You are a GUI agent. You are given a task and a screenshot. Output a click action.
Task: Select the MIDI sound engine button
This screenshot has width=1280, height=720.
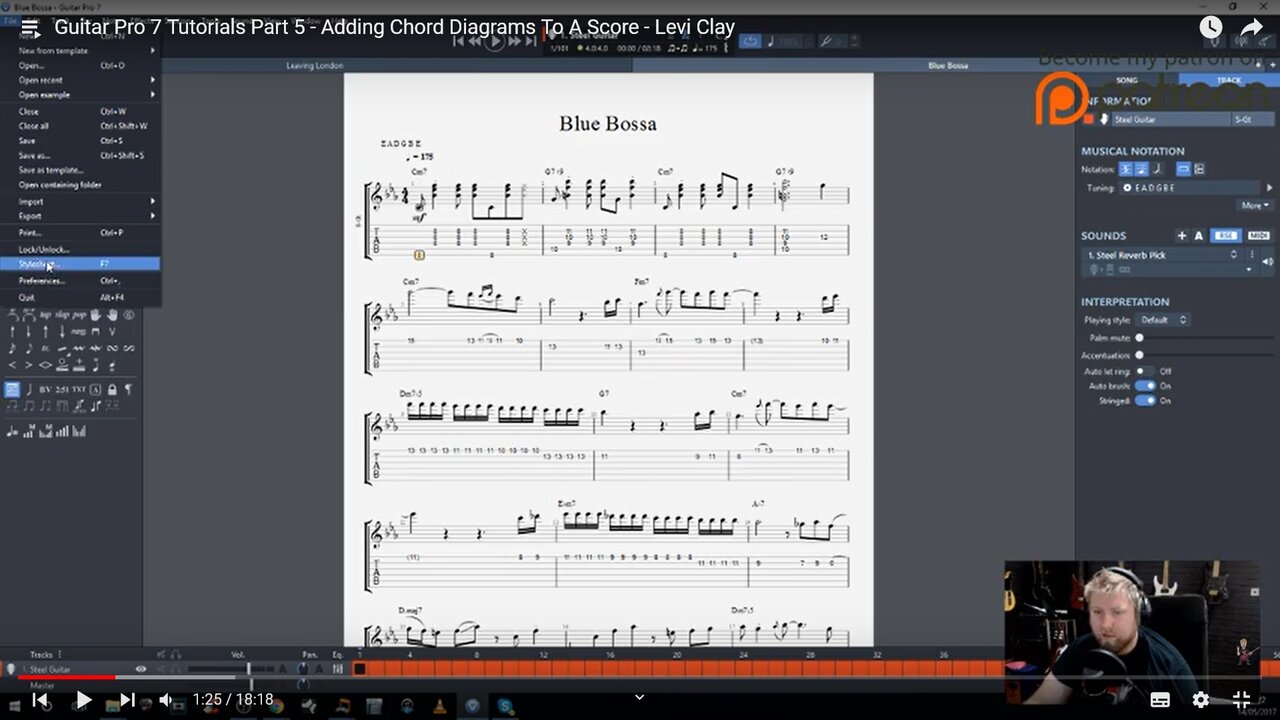[x=1259, y=236]
